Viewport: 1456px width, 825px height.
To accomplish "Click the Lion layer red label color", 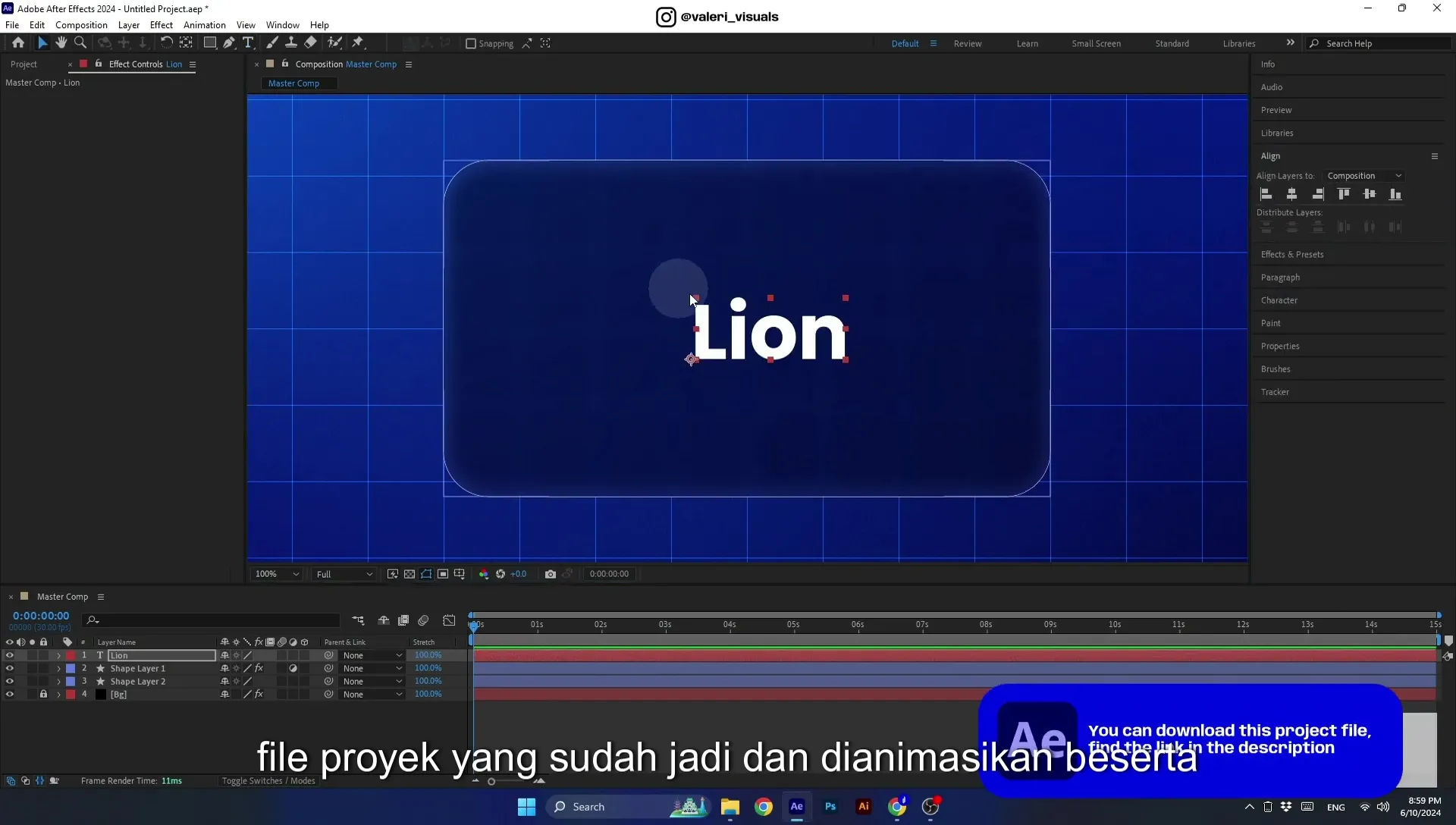I will click(71, 656).
